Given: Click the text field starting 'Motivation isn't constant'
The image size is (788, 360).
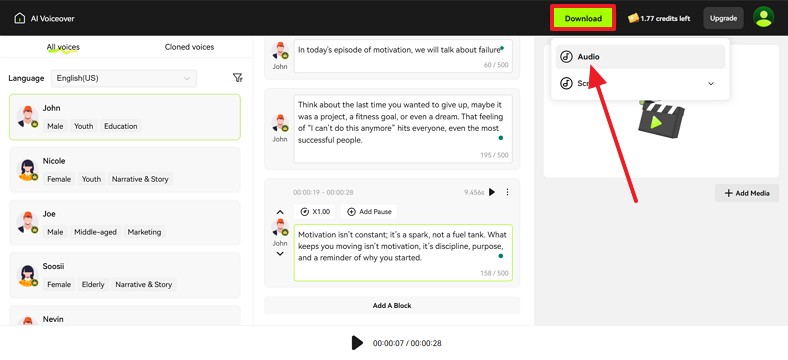Looking at the screenshot, I should (x=403, y=252).
